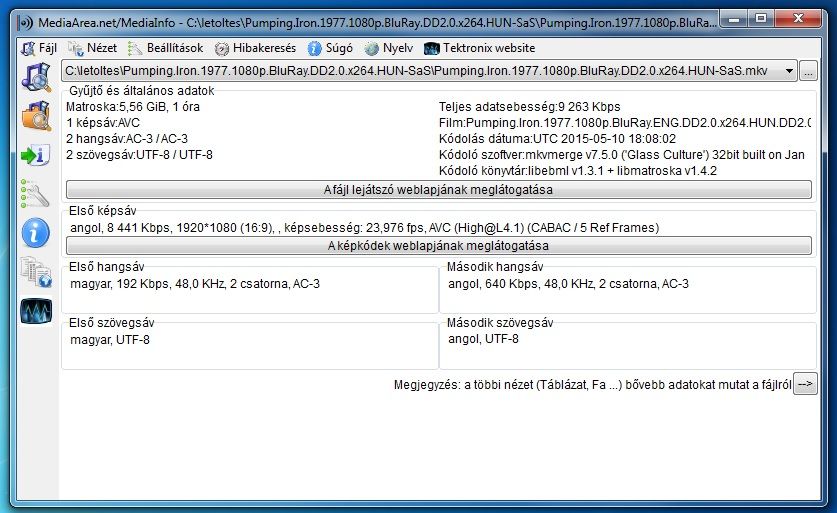Open the Nyelv menu

tap(389, 48)
